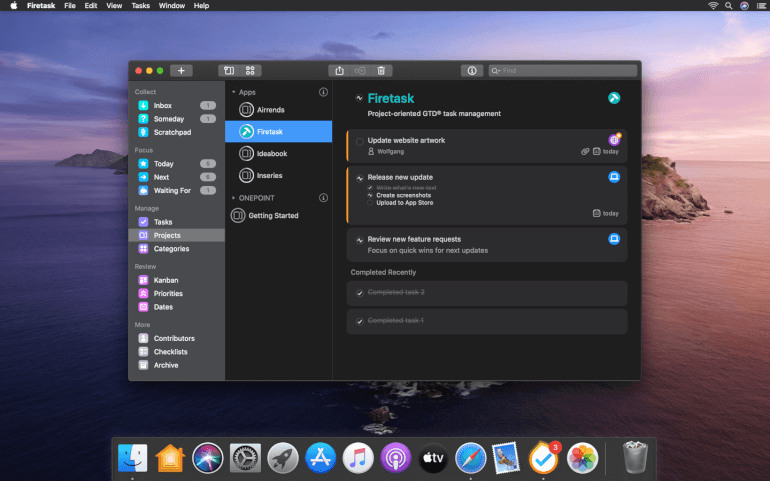Image resolution: width=770 pixels, height=481 pixels.
Task: Open the View menu
Action: coord(114,5)
